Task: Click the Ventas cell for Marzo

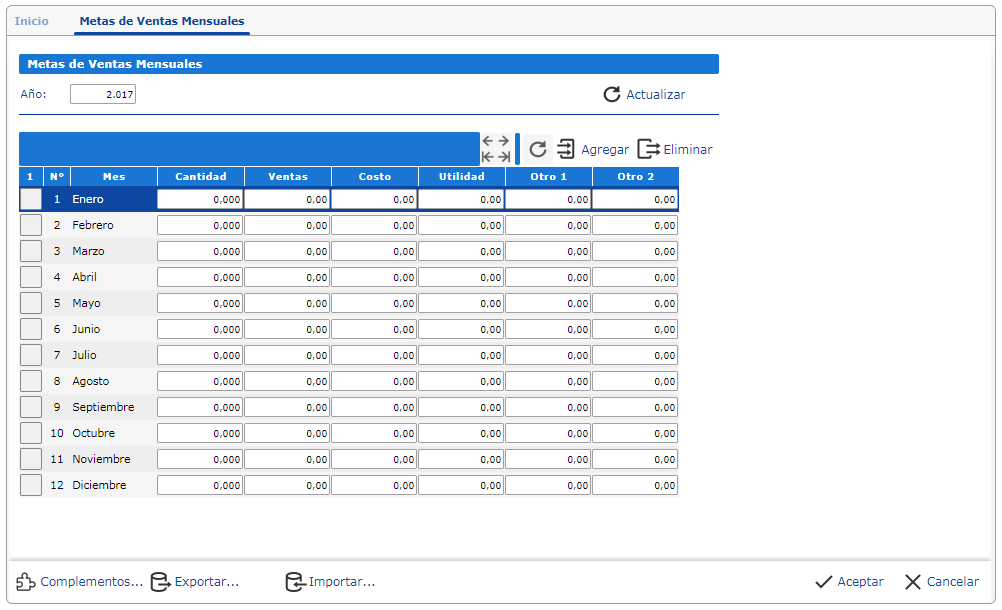Action: 287,251
